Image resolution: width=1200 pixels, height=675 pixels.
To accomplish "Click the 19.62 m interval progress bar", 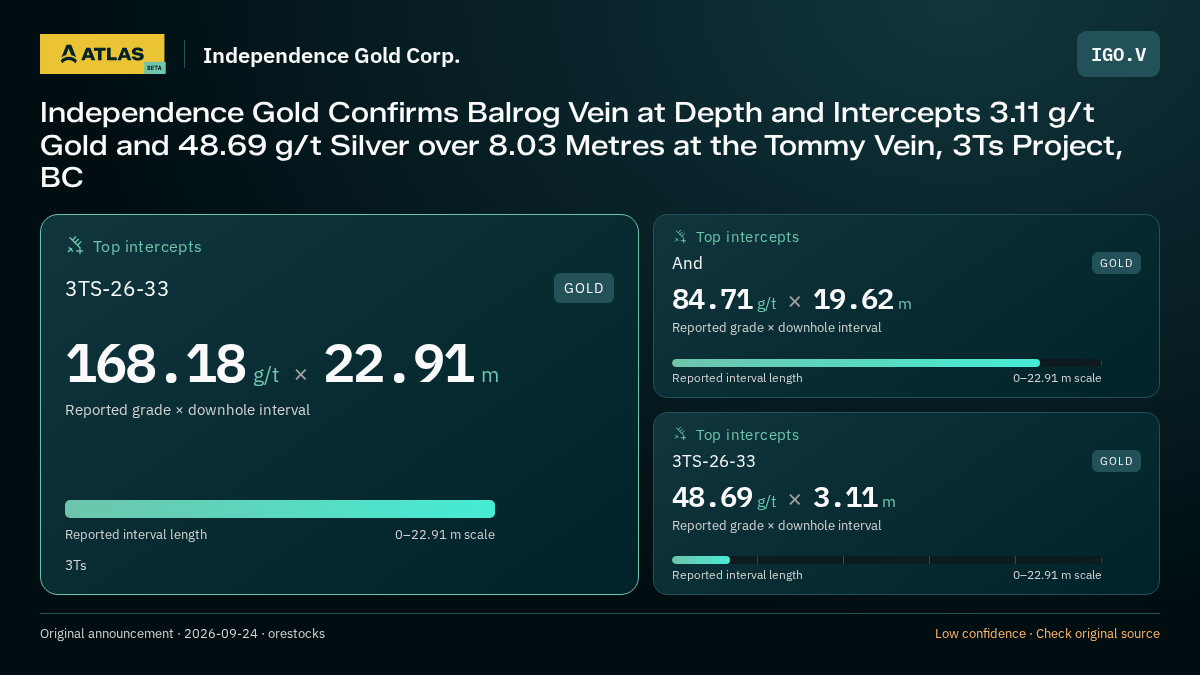I will [887, 363].
